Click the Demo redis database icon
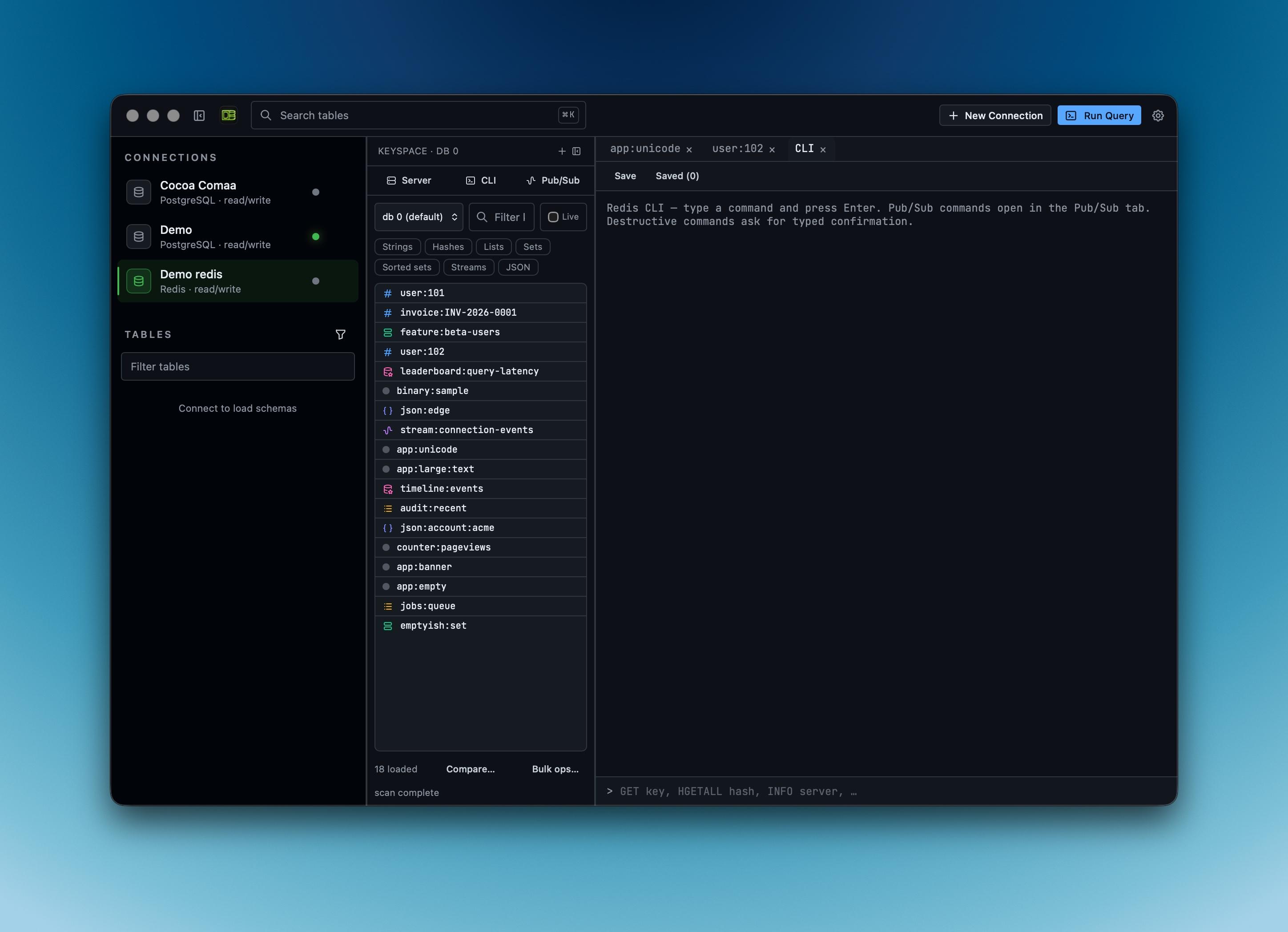 tap(139, 281)
